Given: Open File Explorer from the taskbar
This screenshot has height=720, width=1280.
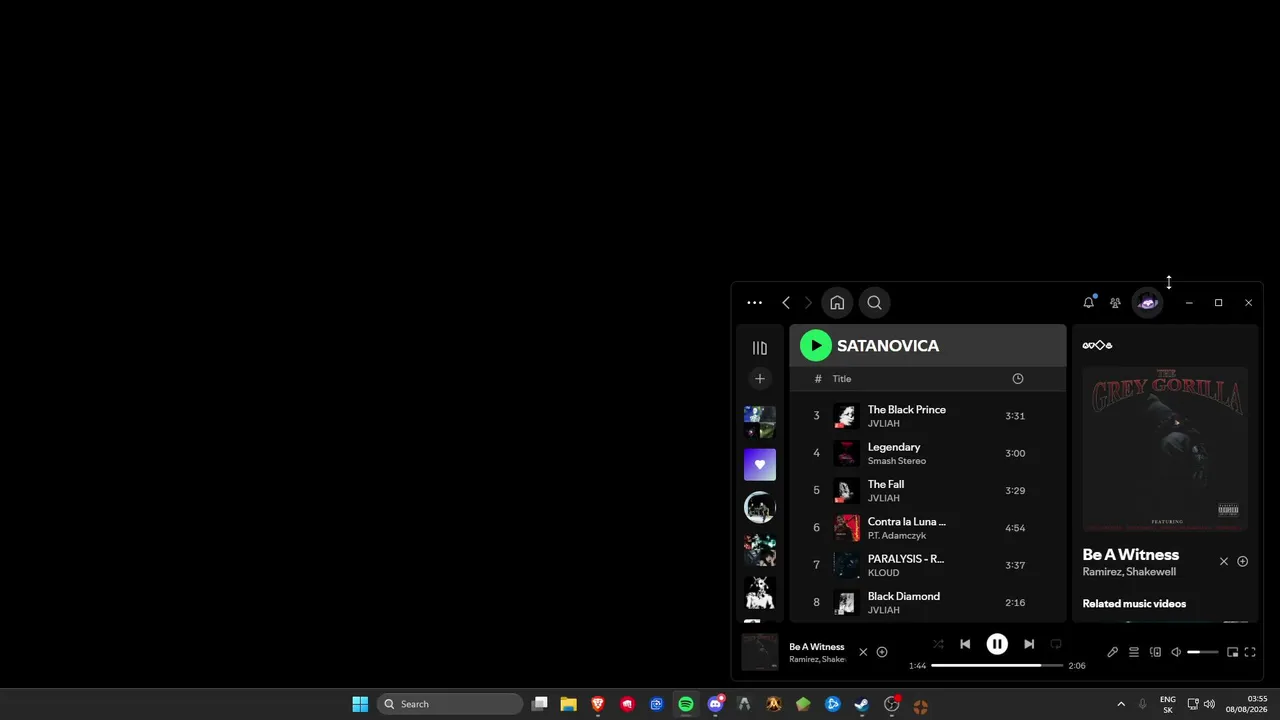Looking at the screenshot, I should click(x=569, y=704).
